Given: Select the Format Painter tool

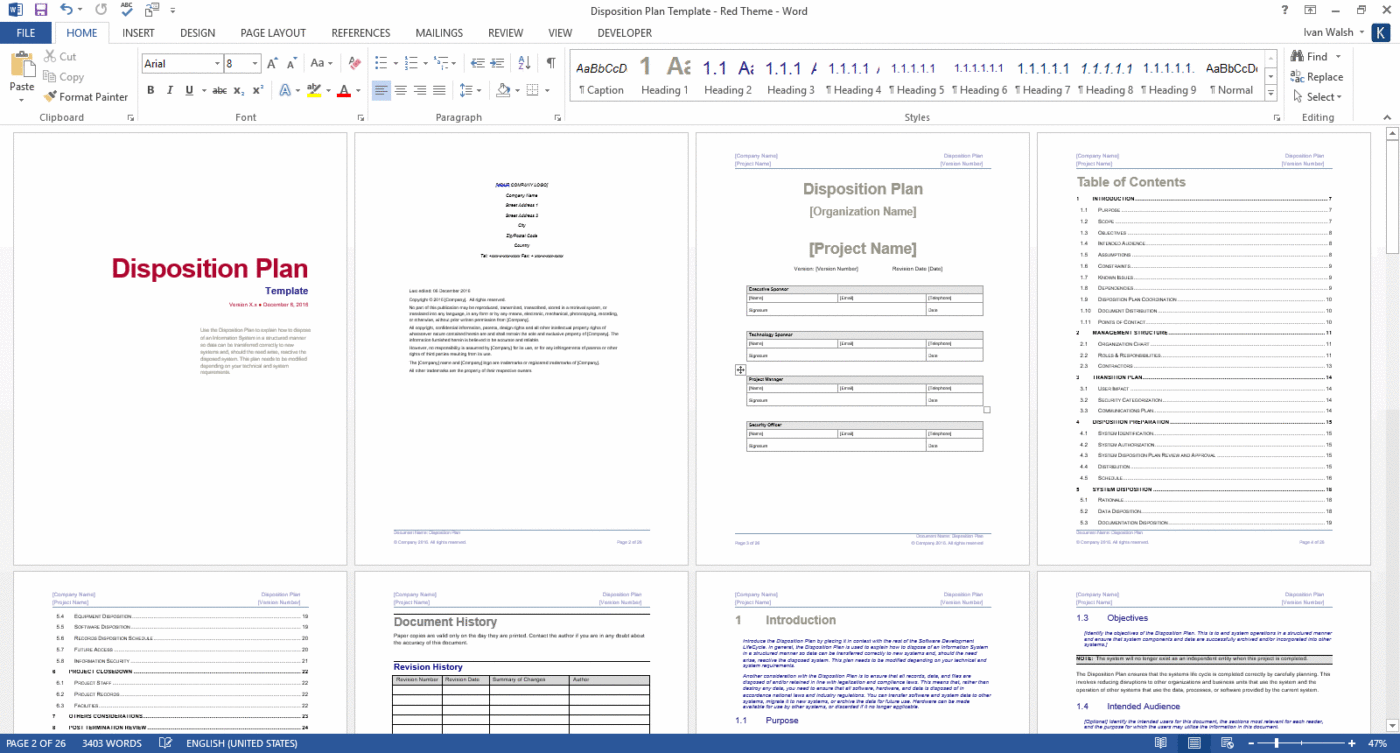Looking at the screenshot, I should click(x=86, y=96).
